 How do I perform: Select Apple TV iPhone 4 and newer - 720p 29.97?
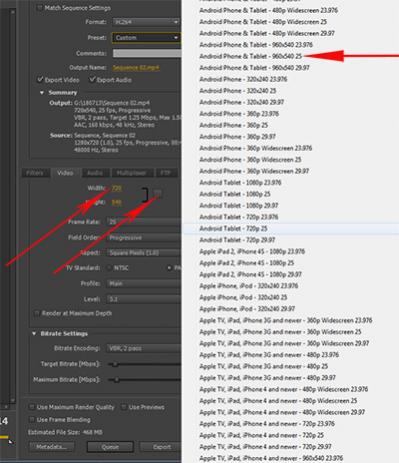pos(266,447)
